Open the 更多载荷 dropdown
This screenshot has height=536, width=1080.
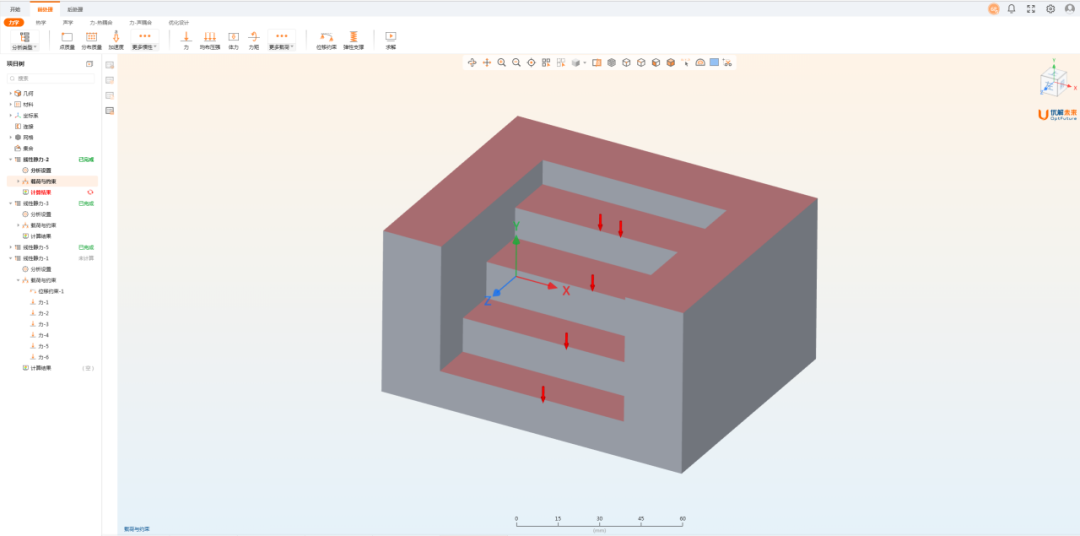tap(281, 40)
